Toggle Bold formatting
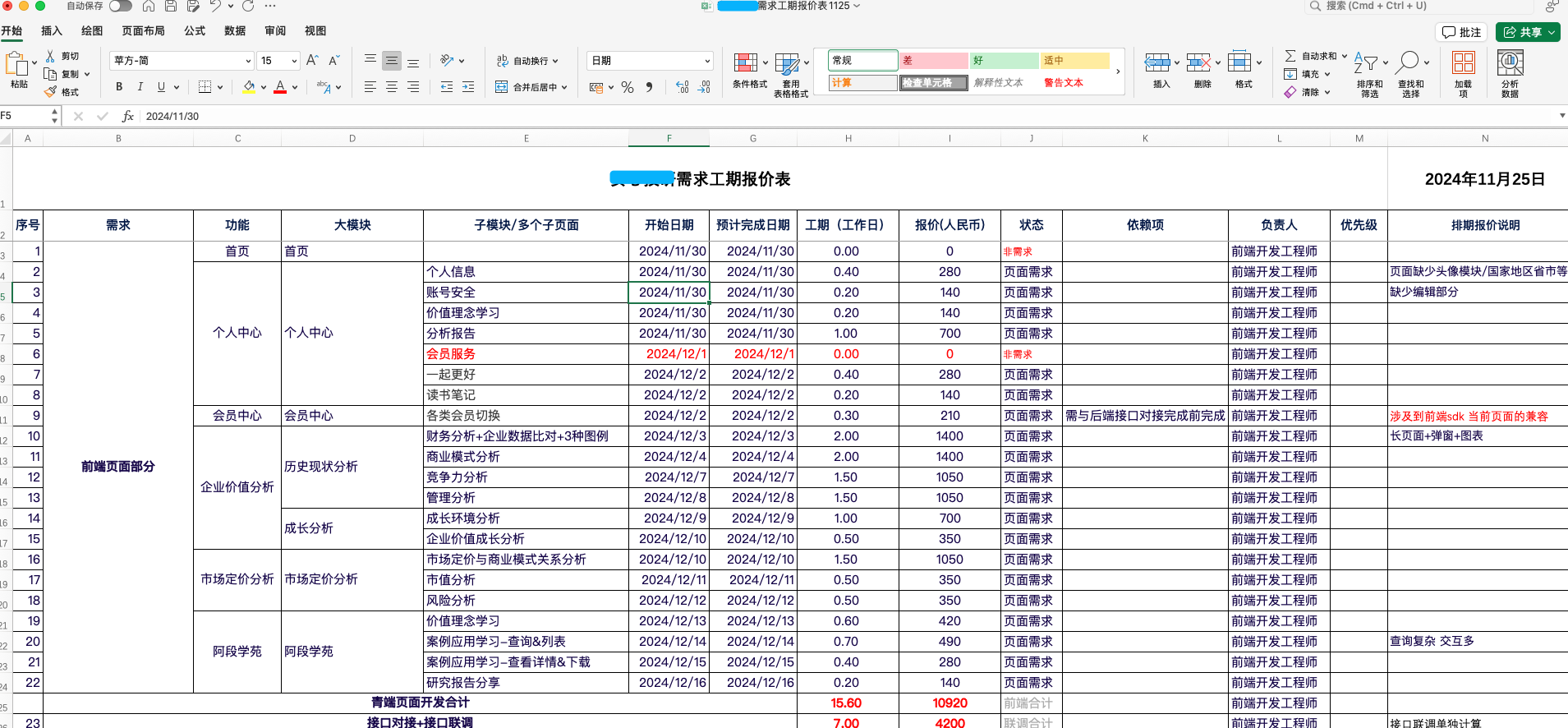The height and width of the screenshot is (728, 1568). [x=119, y=87]
